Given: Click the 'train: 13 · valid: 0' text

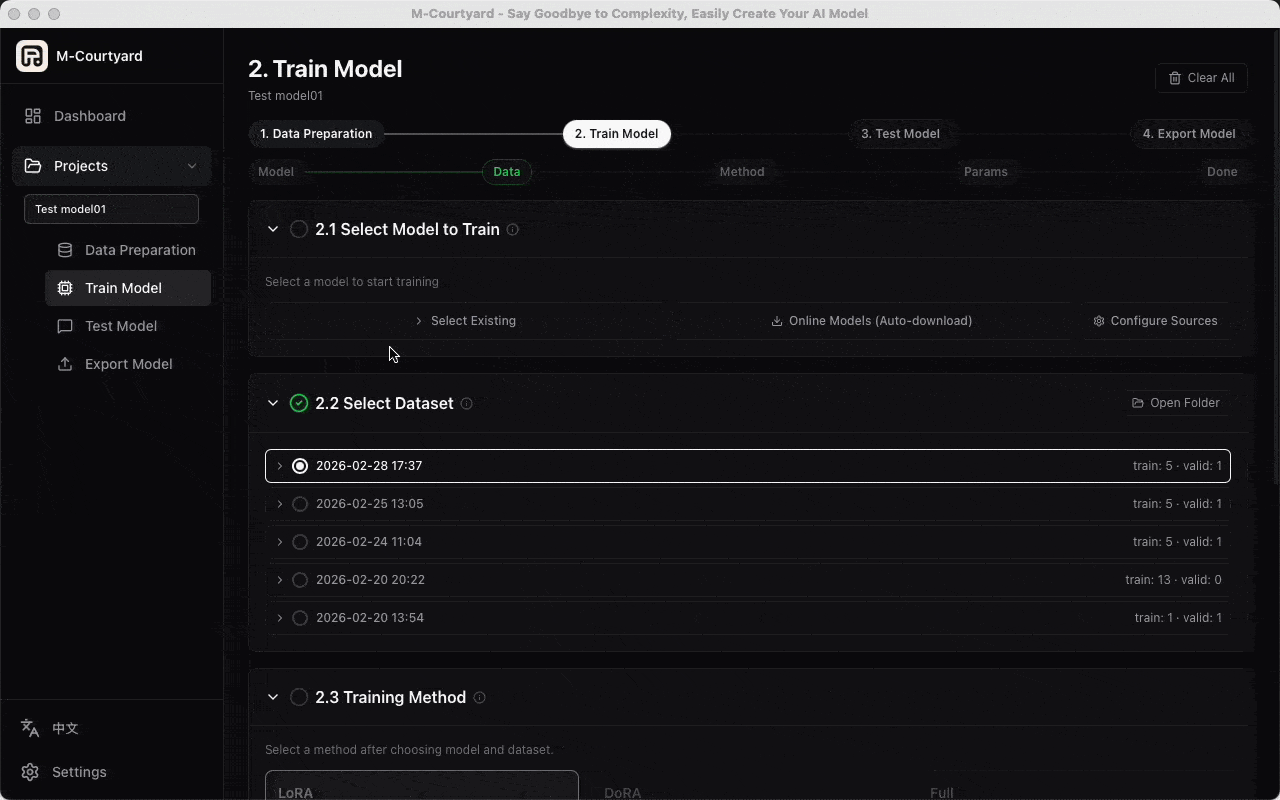Looking at the screenshot, I should [x=1173, y=580].
